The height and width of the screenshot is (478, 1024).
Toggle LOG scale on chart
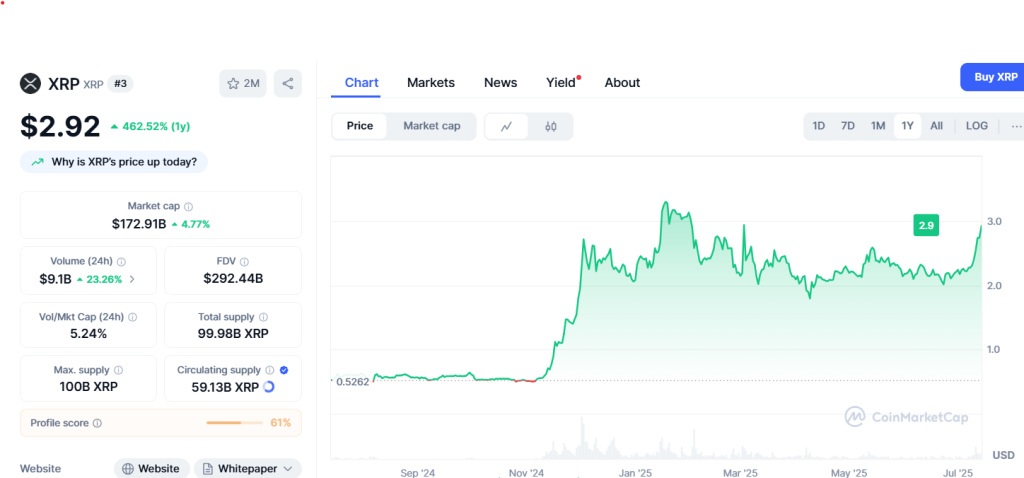click(x=977, y=126)
